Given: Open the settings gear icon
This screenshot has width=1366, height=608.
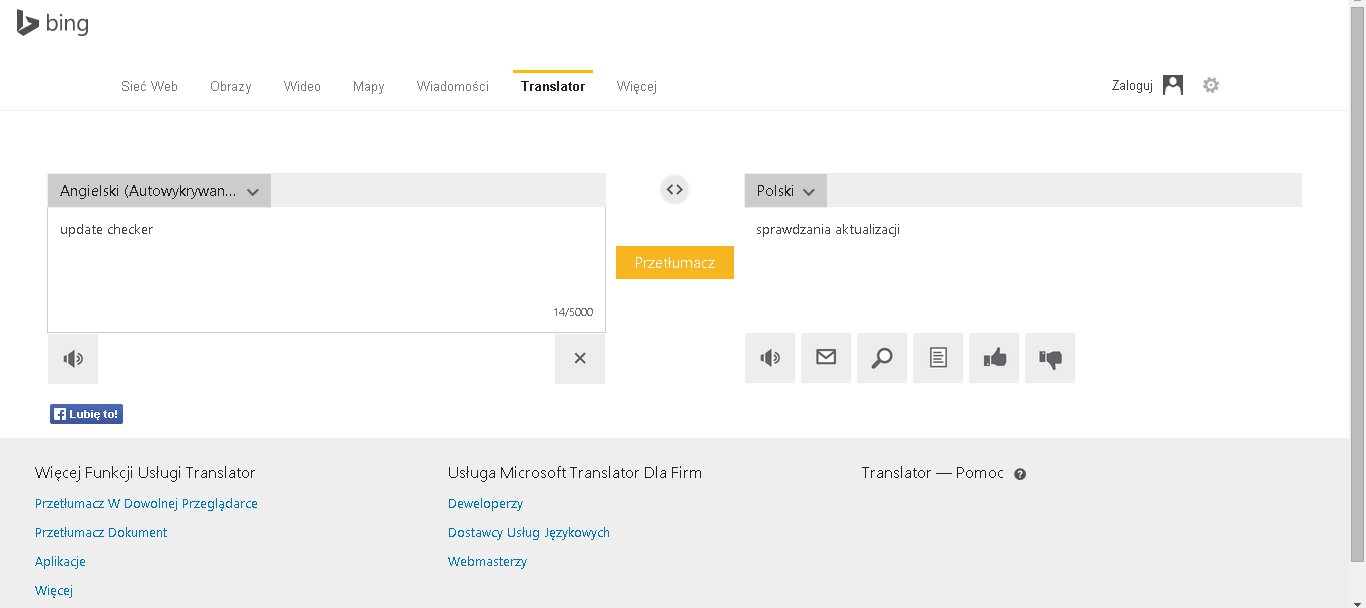Looking at the screenshot, I should [x=1211, y=85].
